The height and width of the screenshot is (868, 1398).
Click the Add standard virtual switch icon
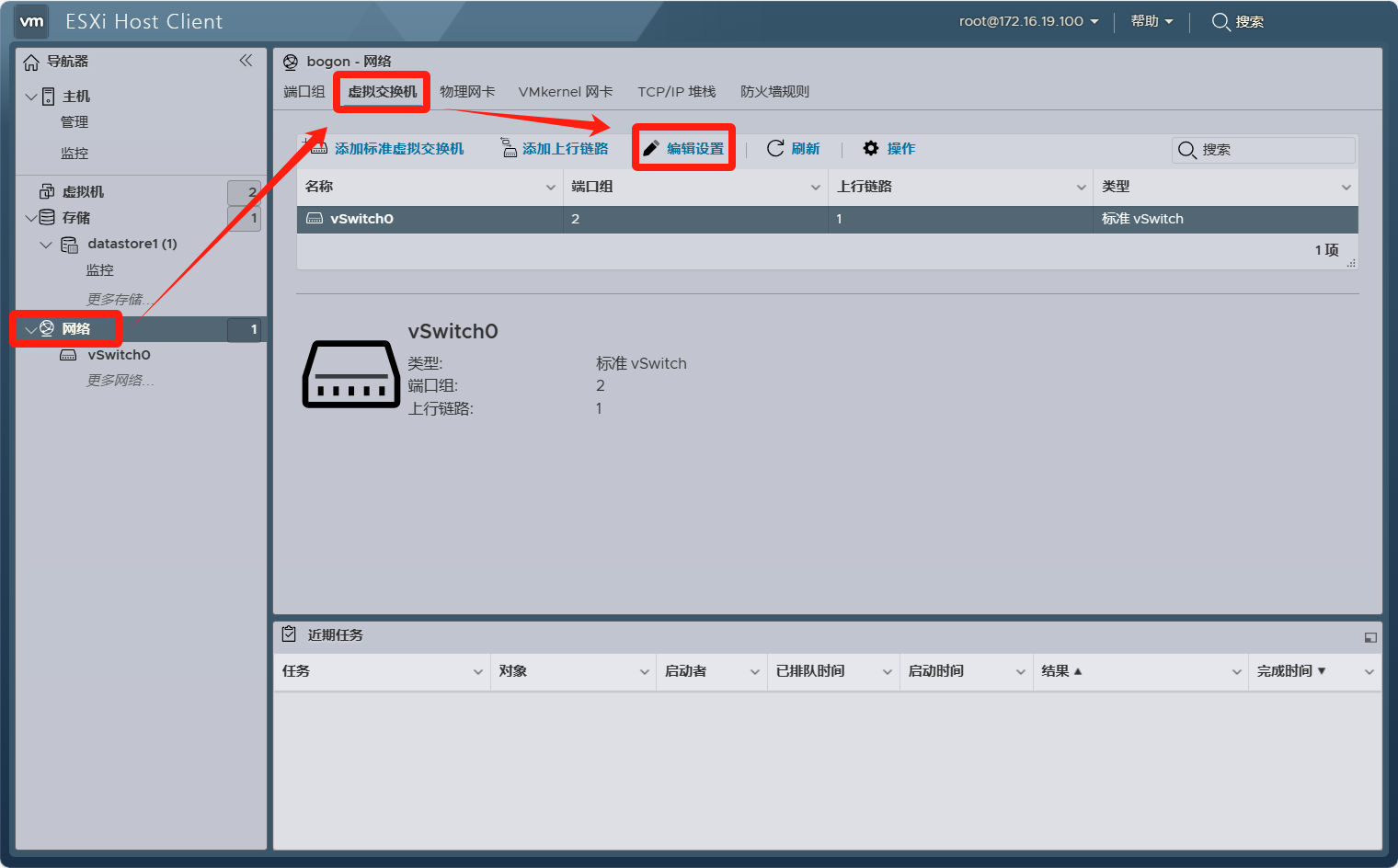317,147
